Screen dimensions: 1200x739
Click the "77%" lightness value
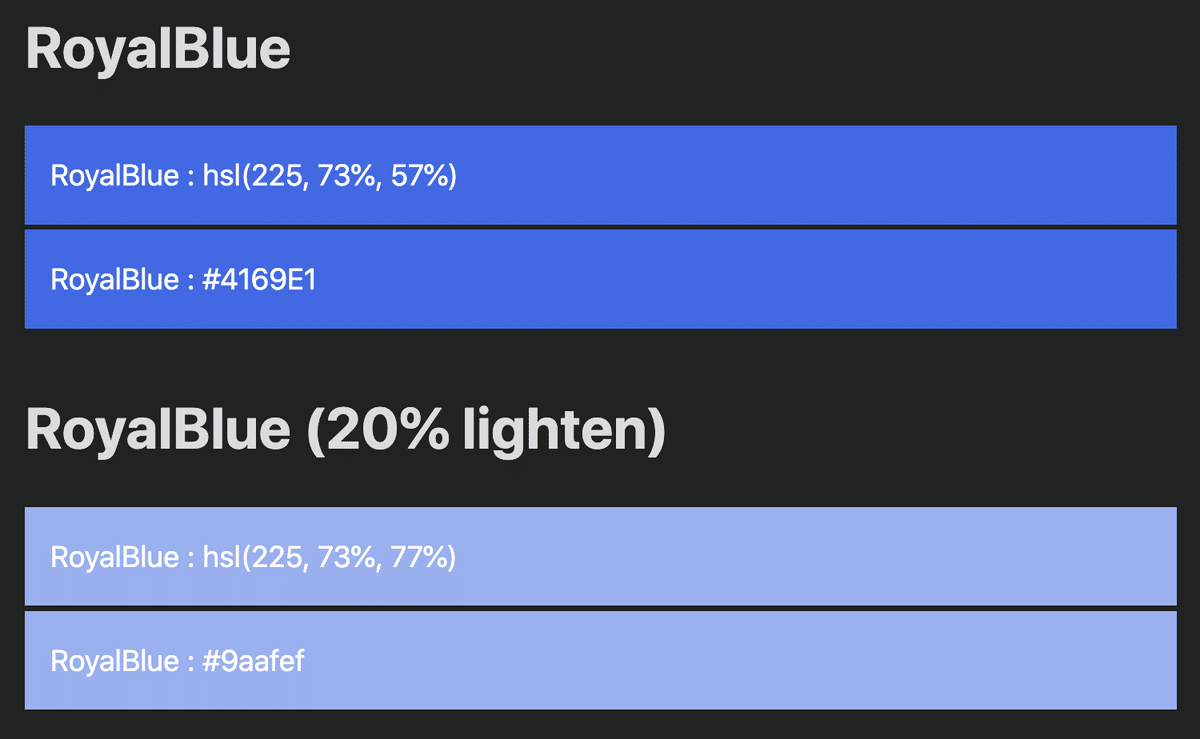click(422, 557)
